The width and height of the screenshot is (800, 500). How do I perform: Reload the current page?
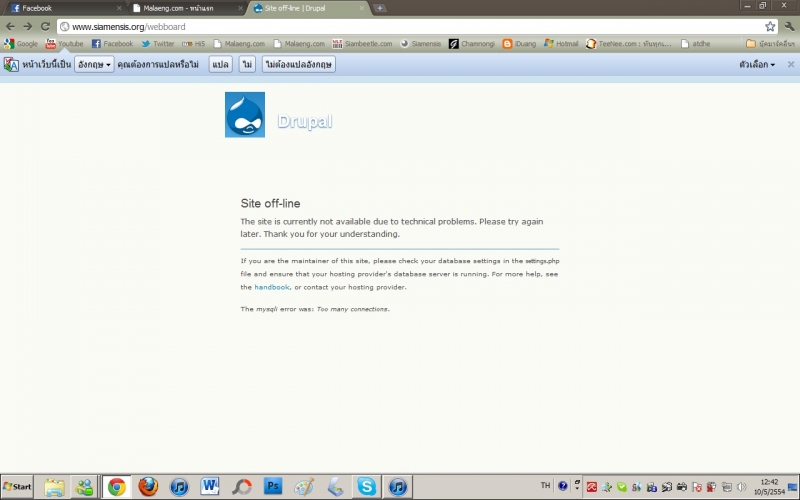coord(45,27)
